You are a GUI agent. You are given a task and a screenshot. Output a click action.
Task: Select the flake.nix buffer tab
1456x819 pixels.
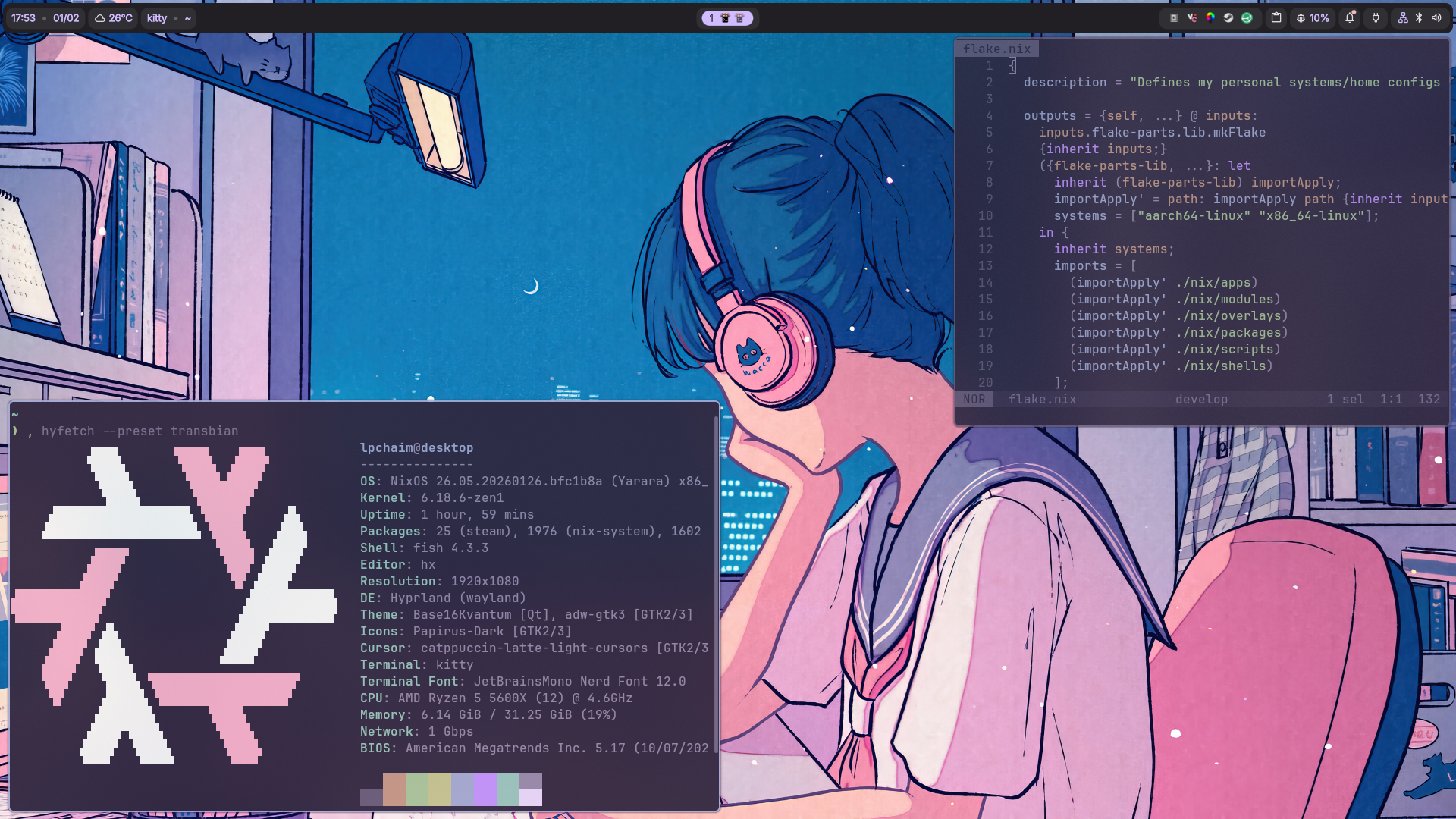(996, 49)
